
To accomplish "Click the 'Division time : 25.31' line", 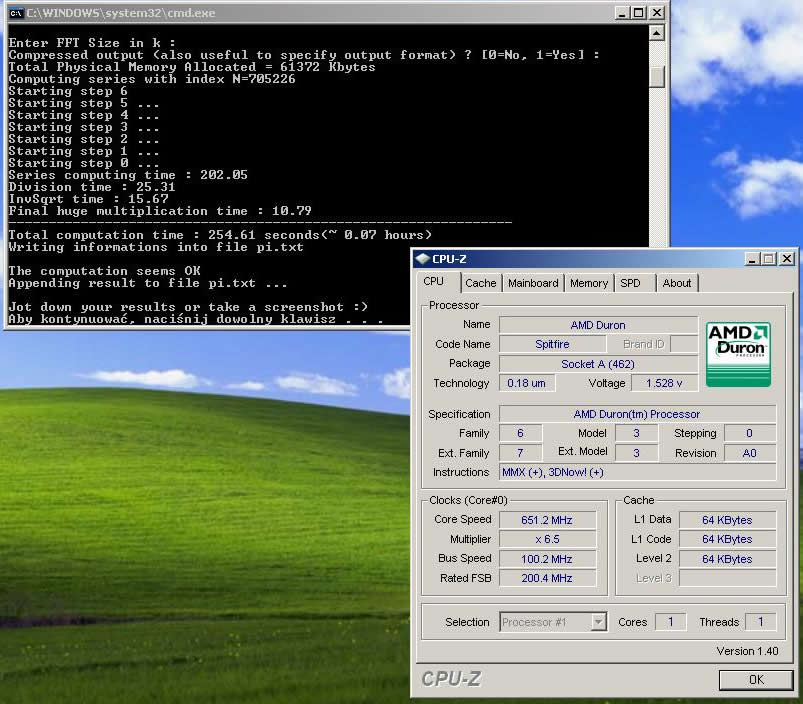I will (x=92, y=187).
